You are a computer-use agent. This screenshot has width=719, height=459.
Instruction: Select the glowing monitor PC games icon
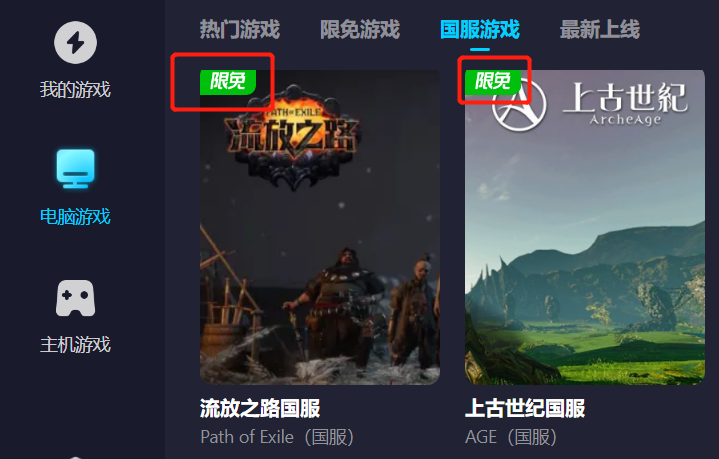[x=75, y=168]
